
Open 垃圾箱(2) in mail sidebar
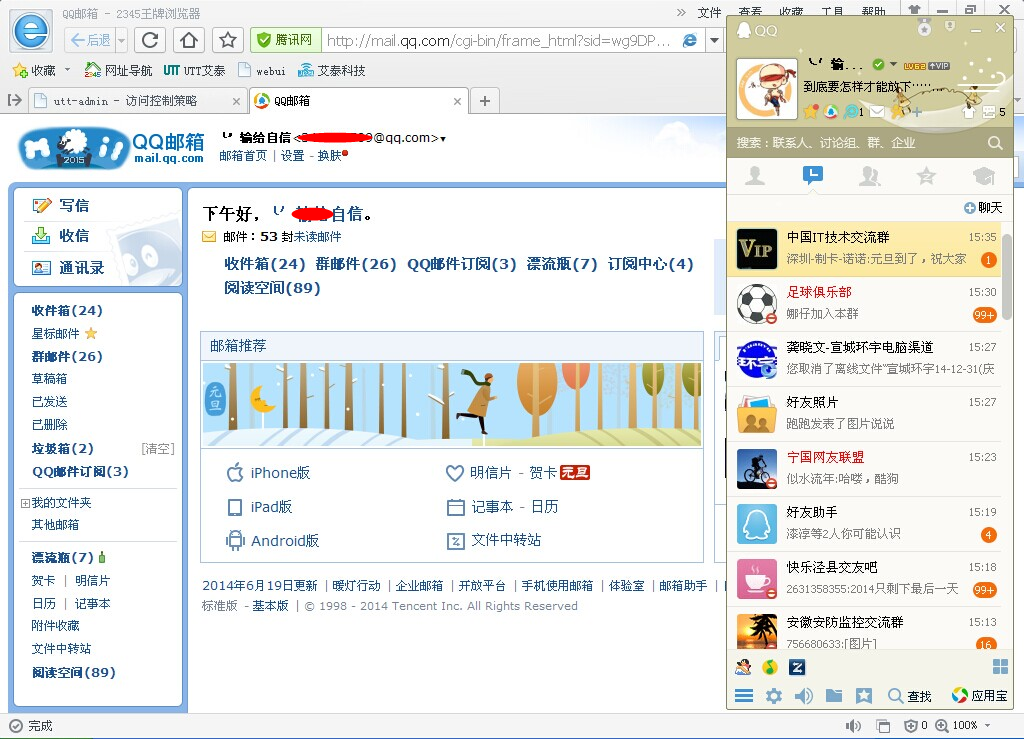pos(63,448)
